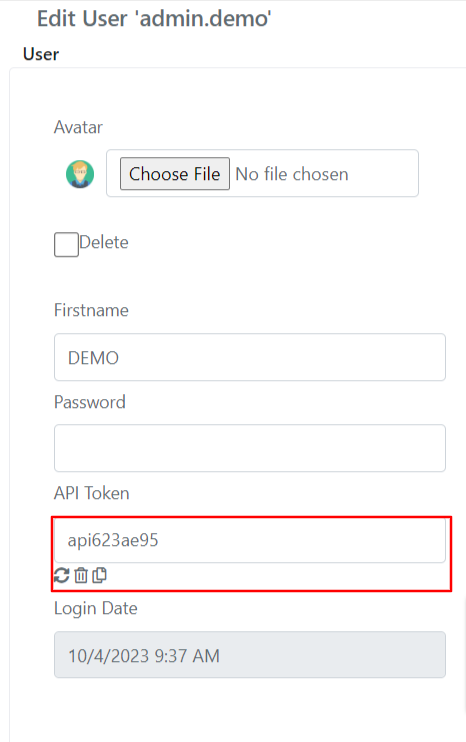Click the Password label
Image resolution: width=466 pixels, height=742 pixels.
pyautogui.click(x=90, y=402)
